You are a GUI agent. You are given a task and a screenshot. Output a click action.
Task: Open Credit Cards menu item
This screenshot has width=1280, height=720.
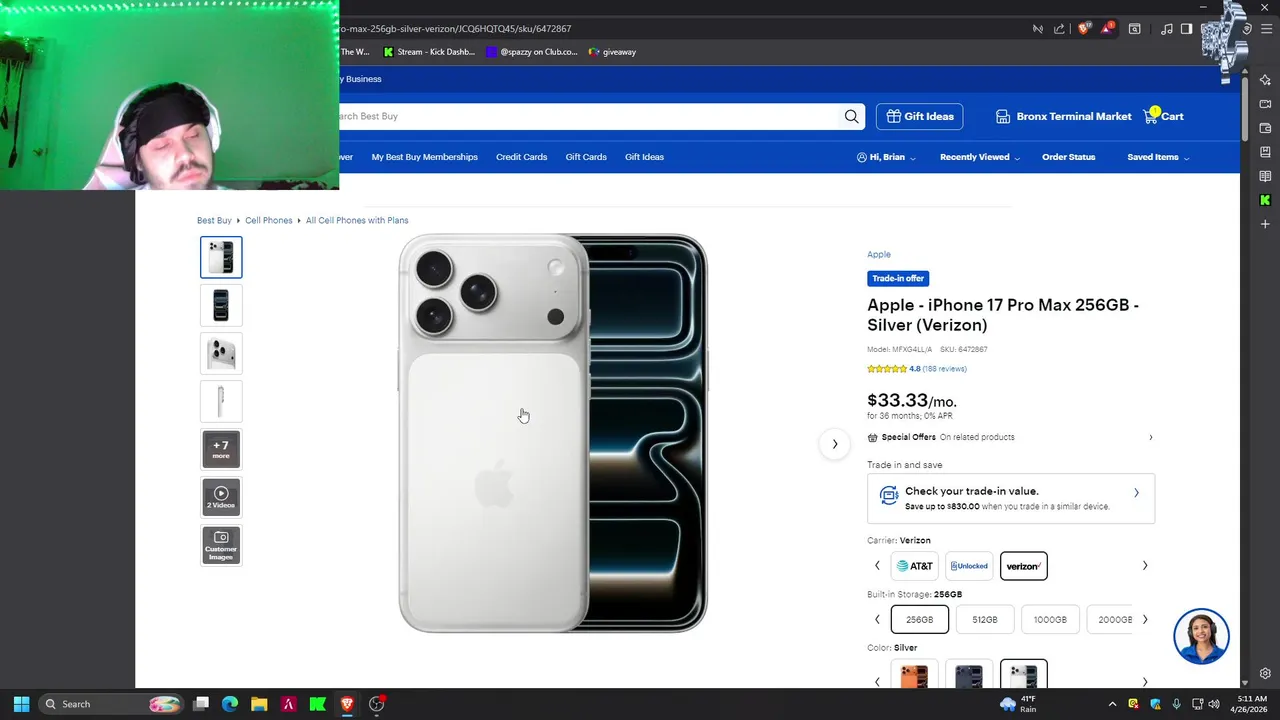[x=521, y=157]
